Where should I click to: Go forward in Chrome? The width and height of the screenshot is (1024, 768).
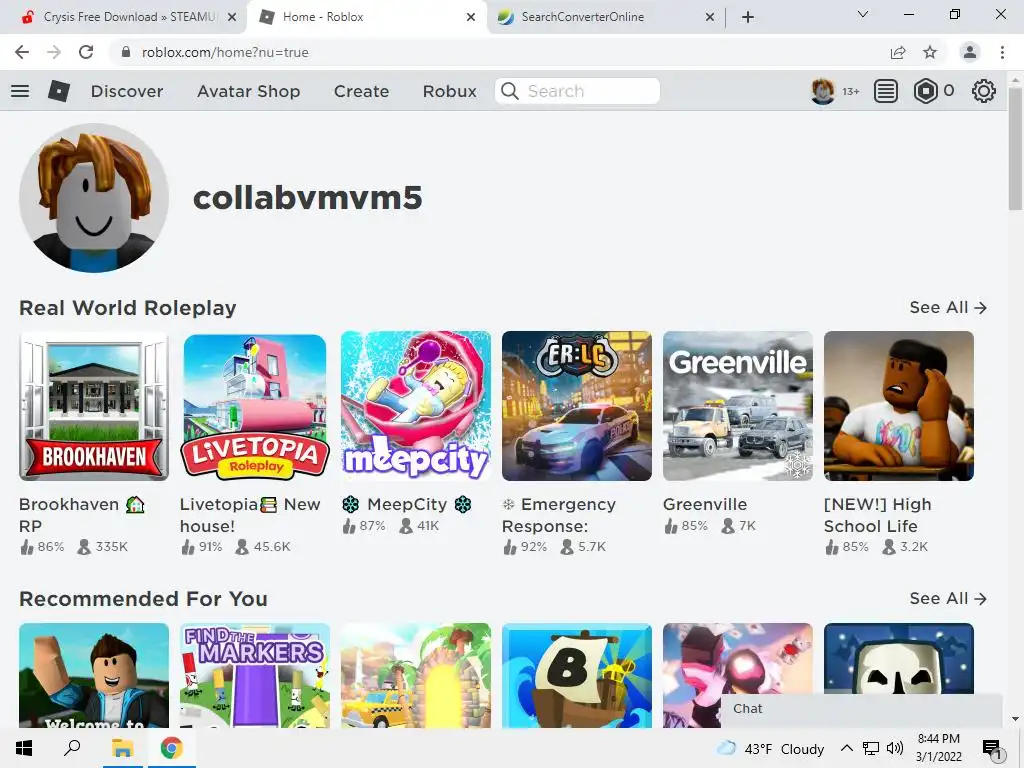click(x=54, y=52)
